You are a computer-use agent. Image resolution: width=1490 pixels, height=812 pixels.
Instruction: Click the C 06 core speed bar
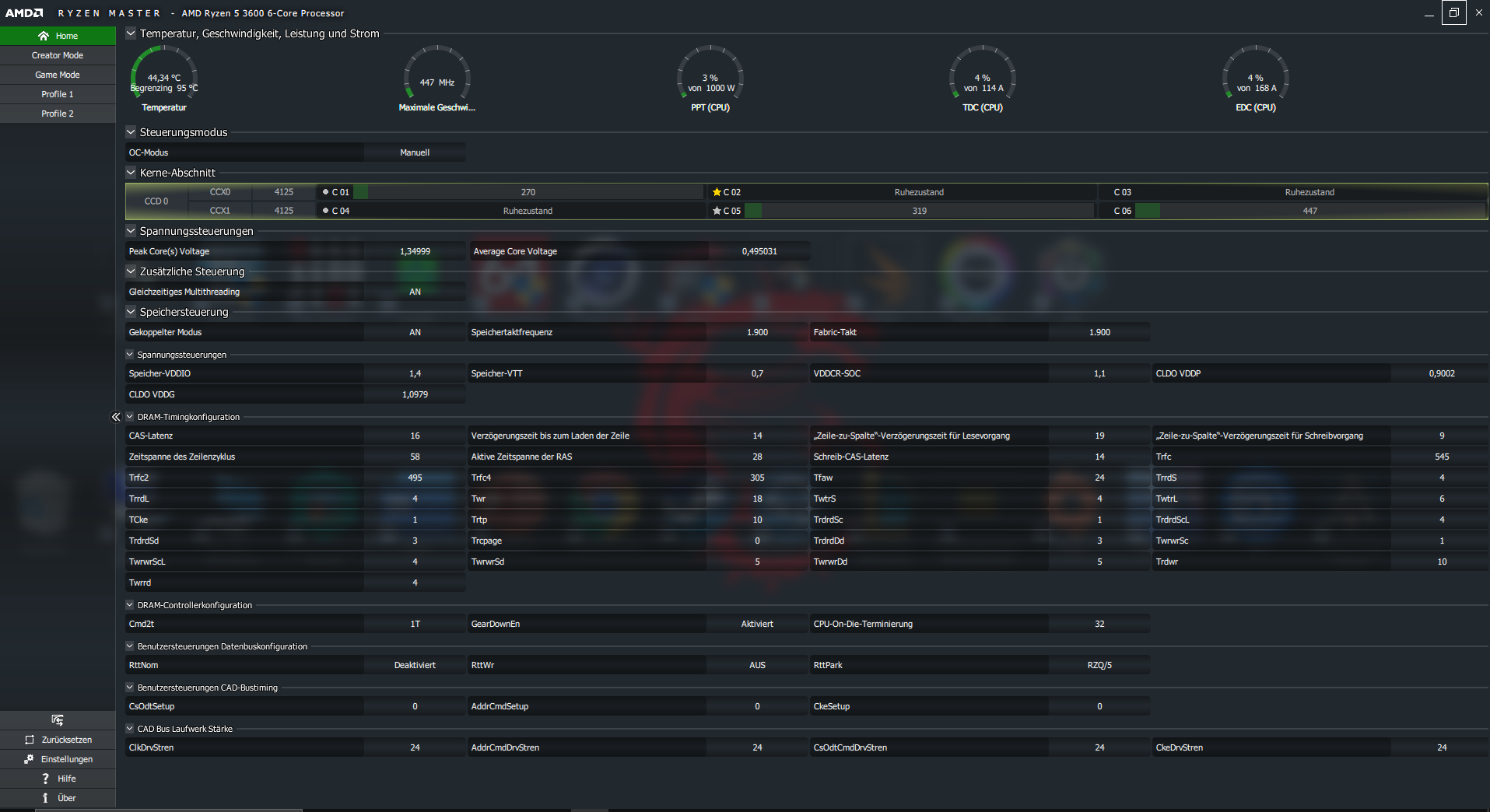(1310, 211)
